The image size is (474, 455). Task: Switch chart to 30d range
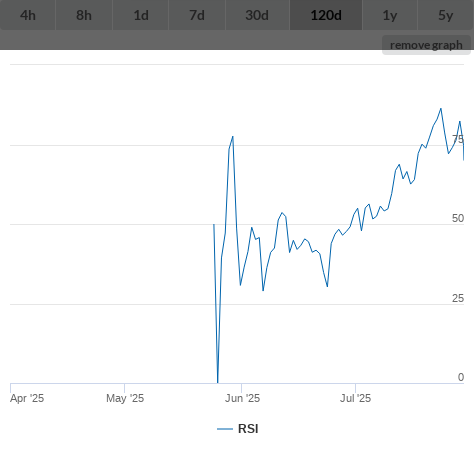257,15
